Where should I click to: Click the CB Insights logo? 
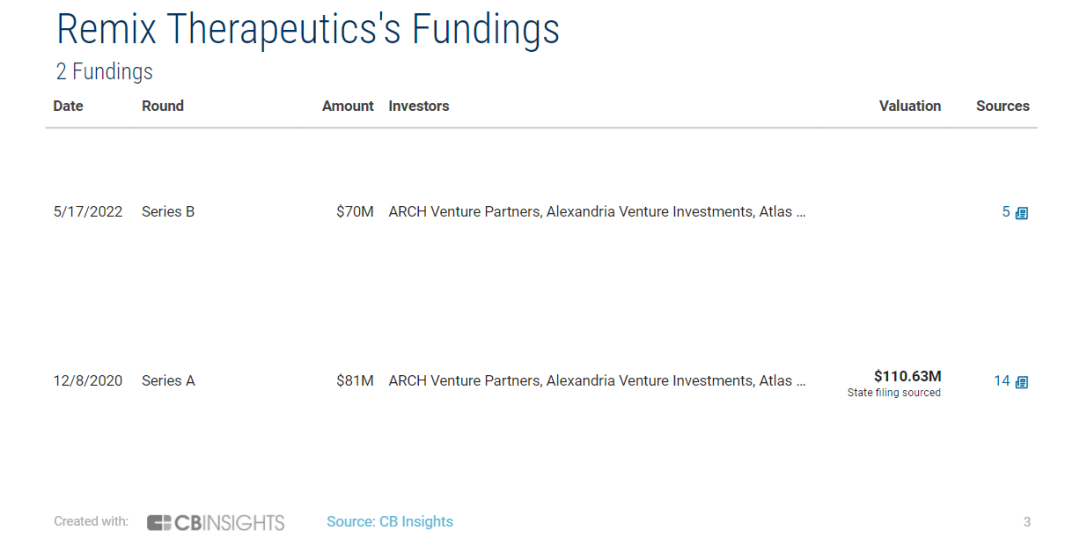[x=216, y=522]
